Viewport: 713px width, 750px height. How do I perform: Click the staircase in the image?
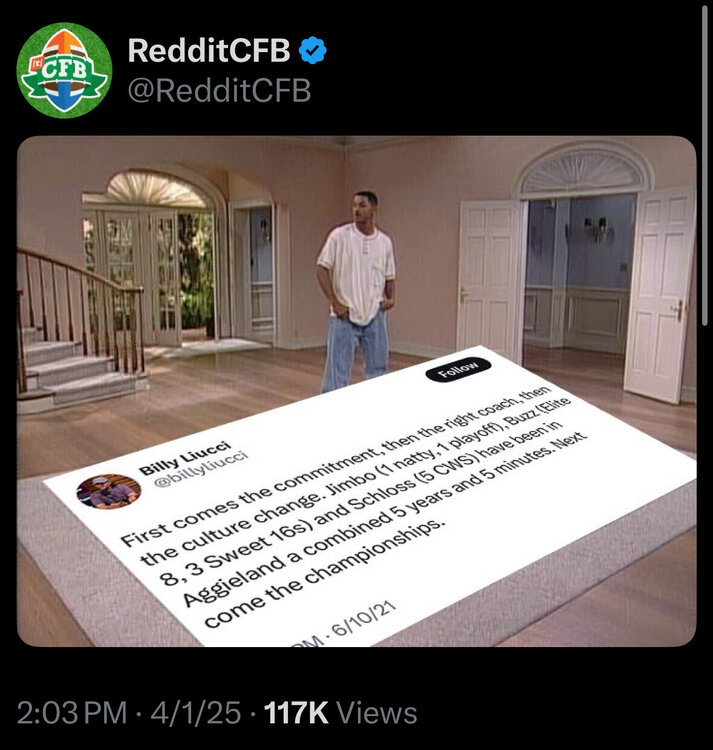(79, 330)
